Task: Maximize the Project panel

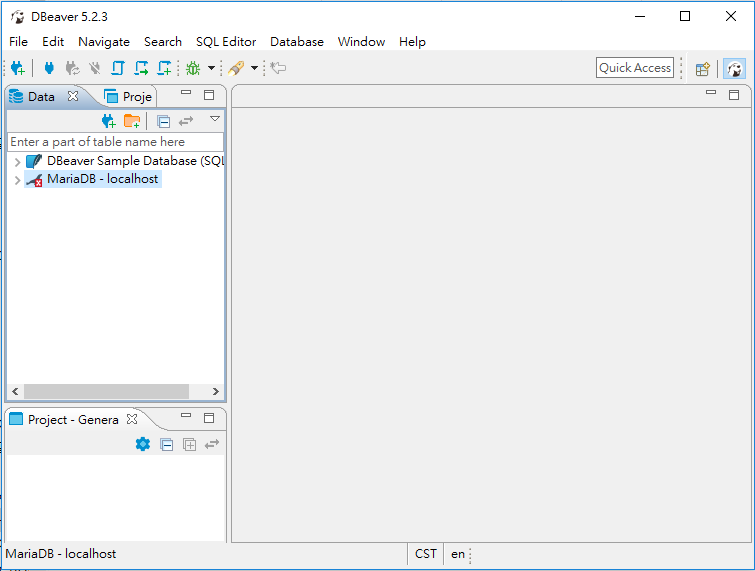Action: [x=209, y=418]
